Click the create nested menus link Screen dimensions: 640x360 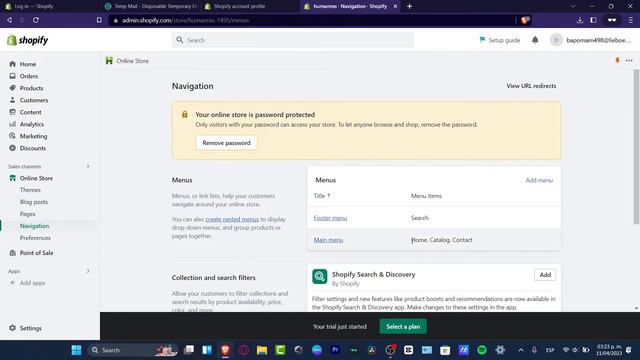(232, 219)
